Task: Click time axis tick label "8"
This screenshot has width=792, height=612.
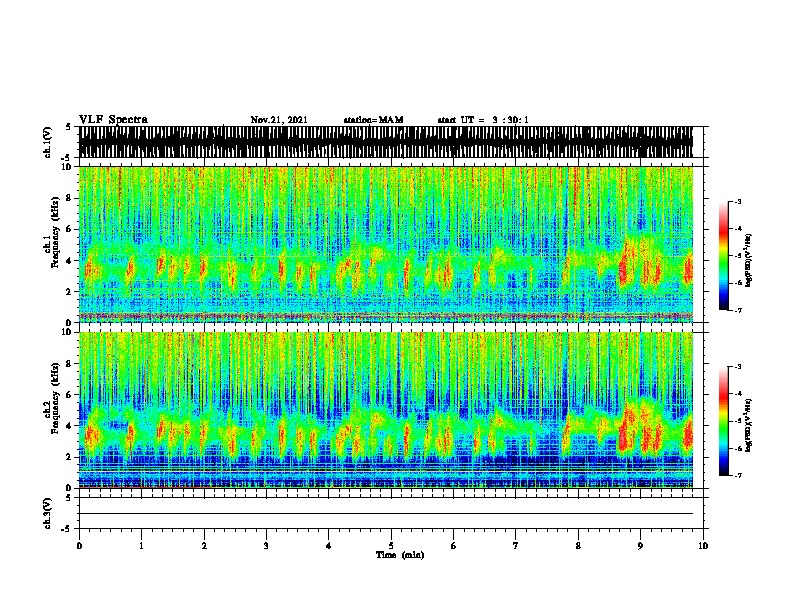Action: pos(578,545)
